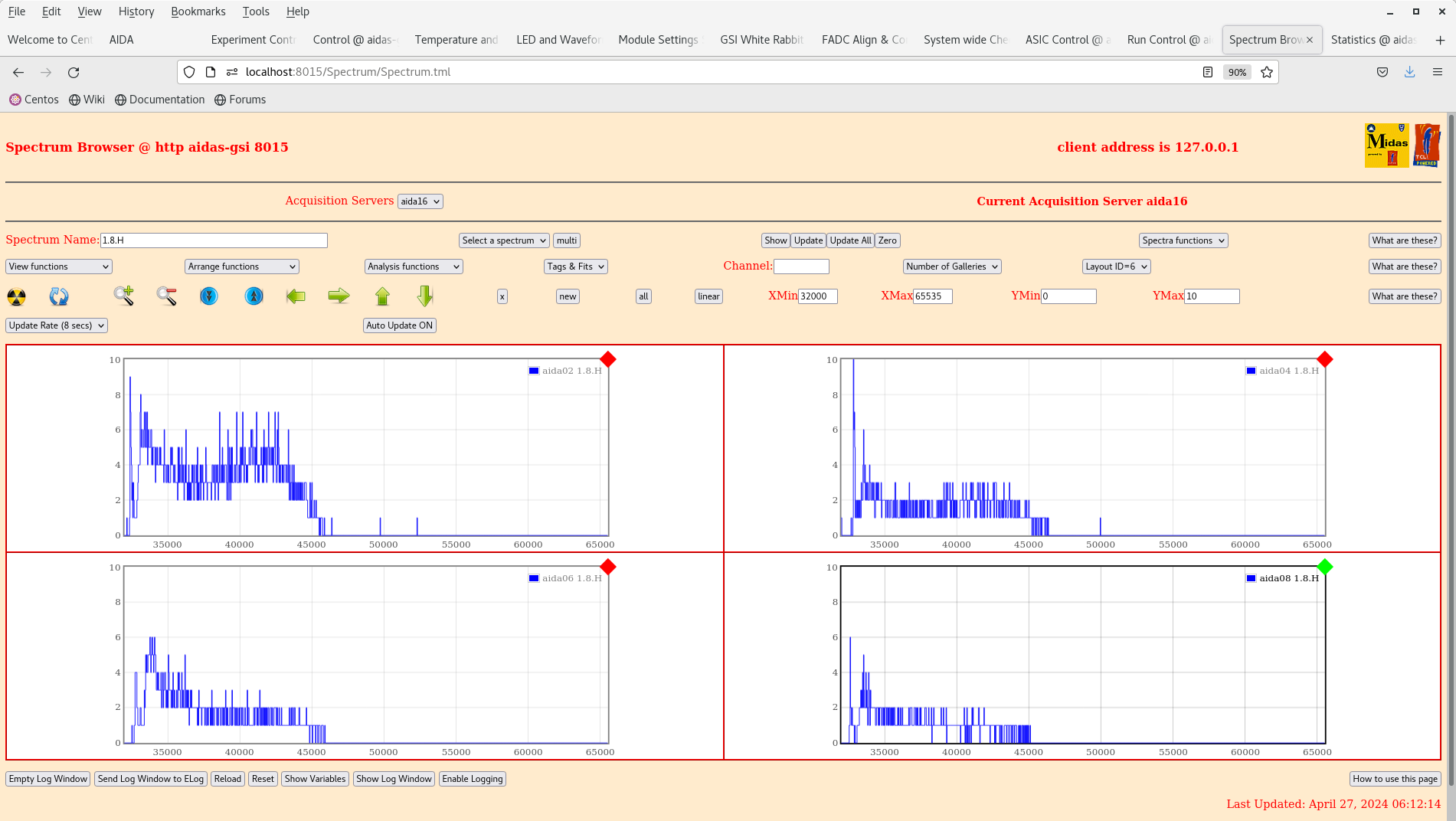Click into the Spectrum Name input field

point(214,240)
